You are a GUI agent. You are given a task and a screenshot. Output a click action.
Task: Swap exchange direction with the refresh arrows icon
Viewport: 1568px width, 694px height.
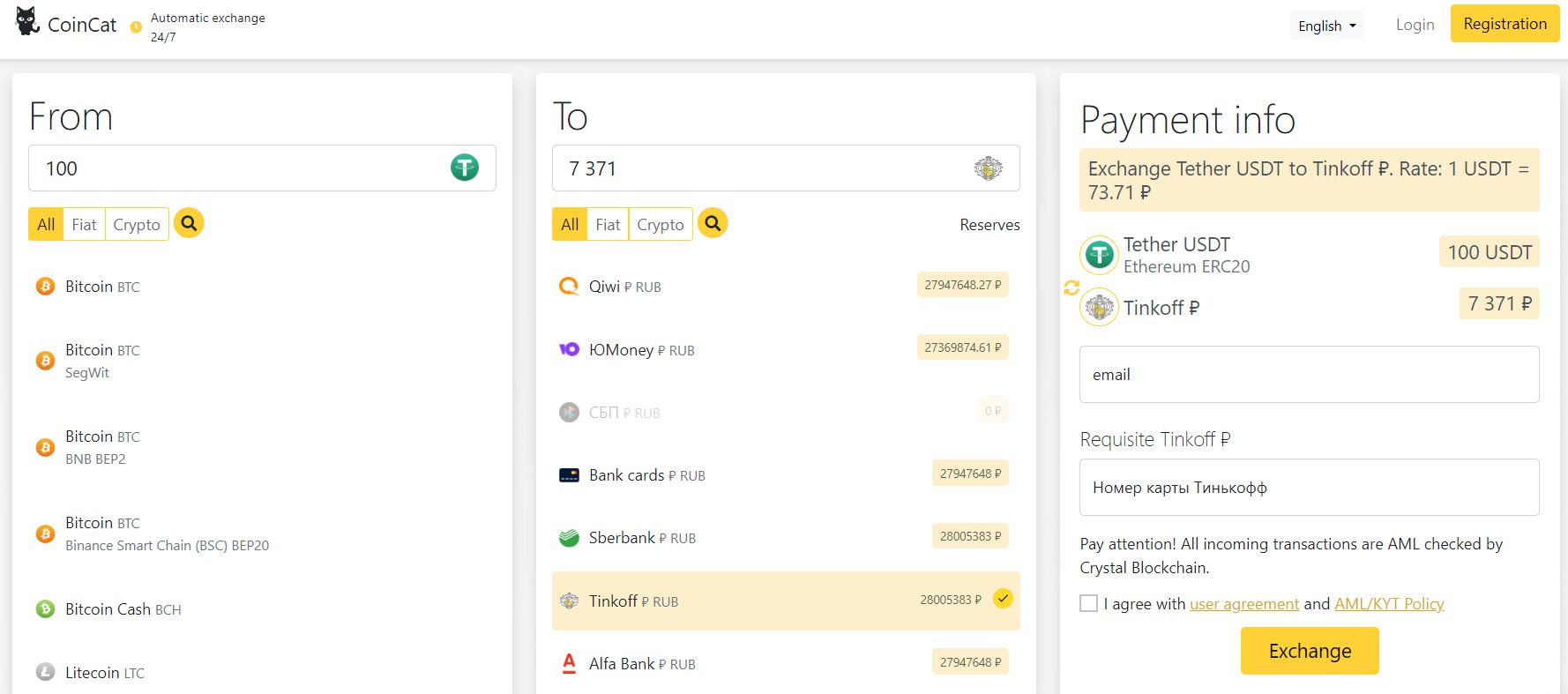[1071, 288]
